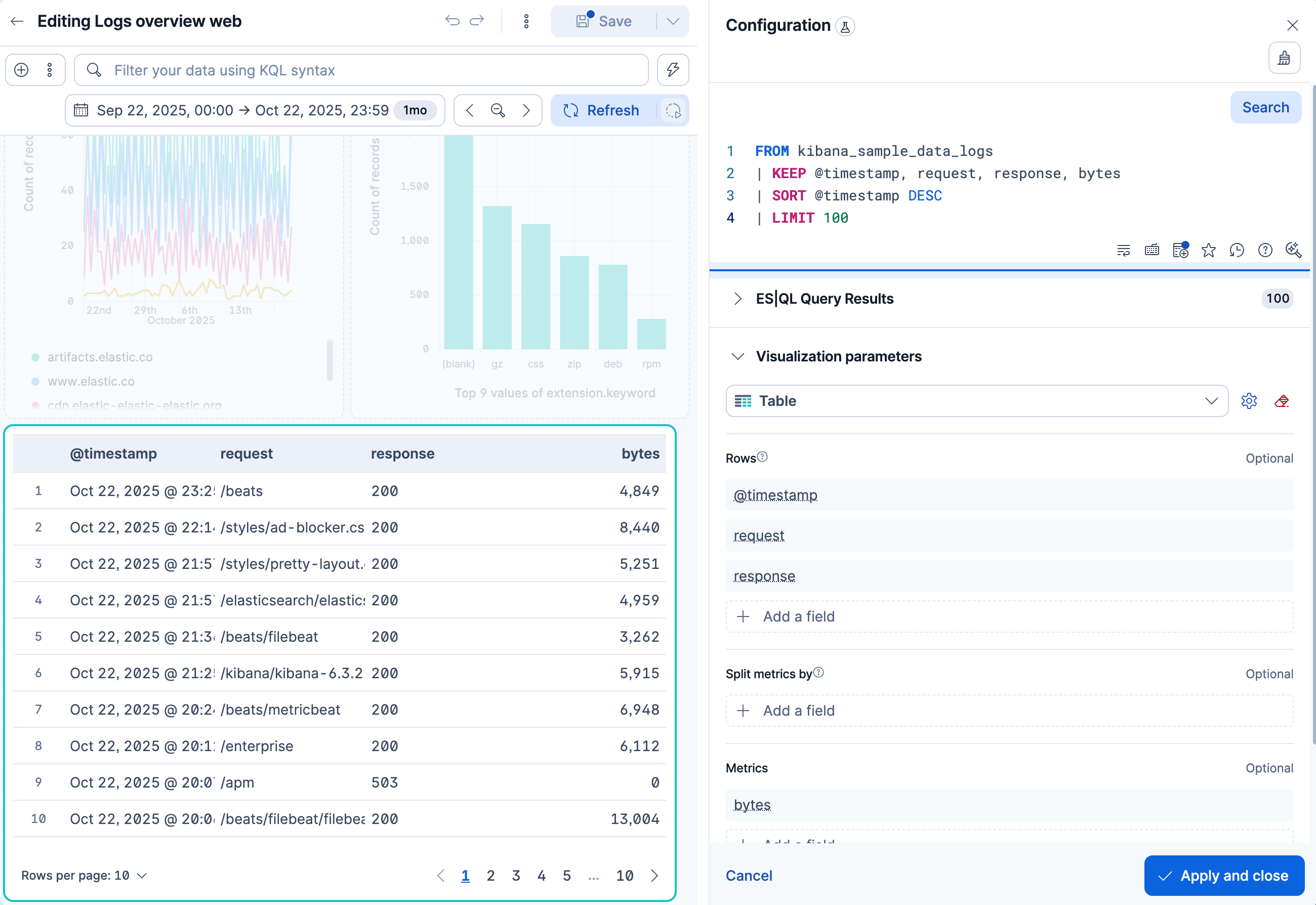1316x905 pixels.
Task: Close the Configuration flyout
Action: tap(1292, 25)
